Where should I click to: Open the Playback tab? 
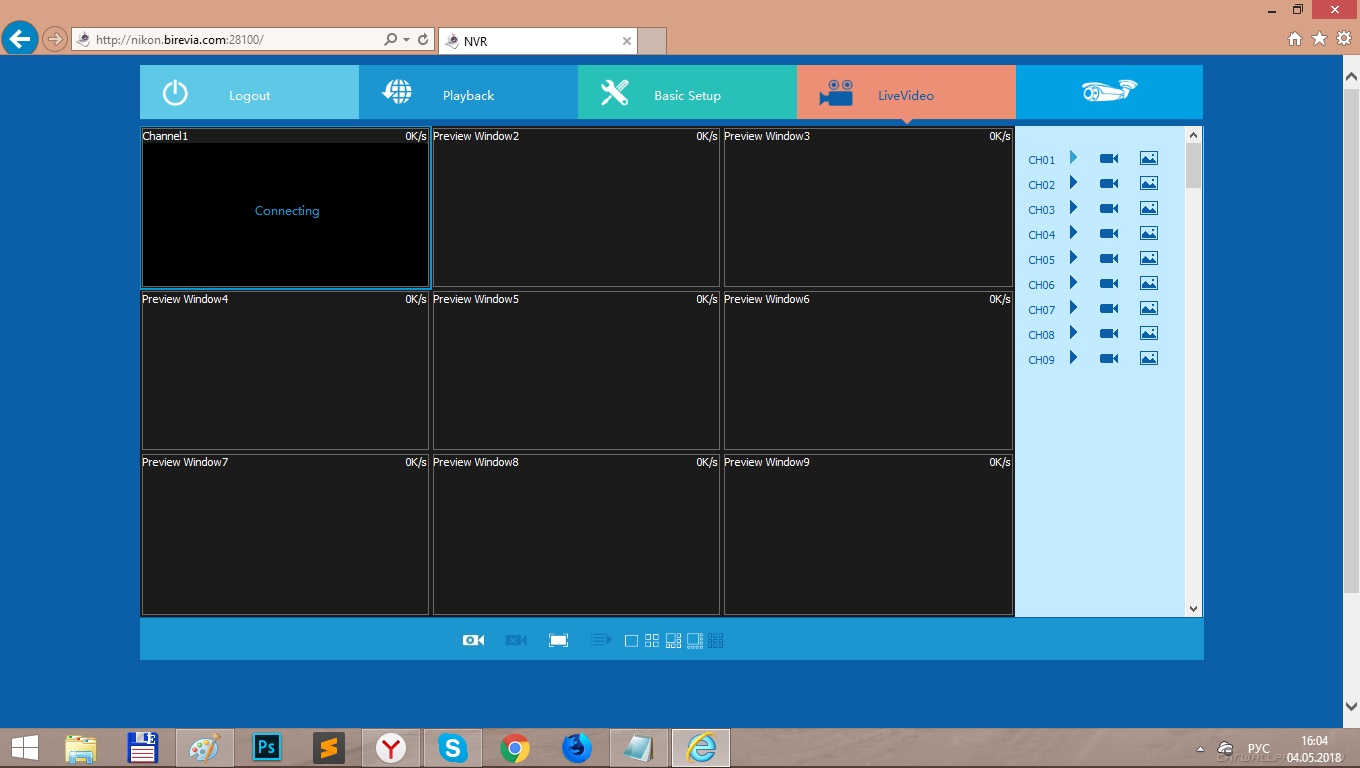tap(468, 94)
